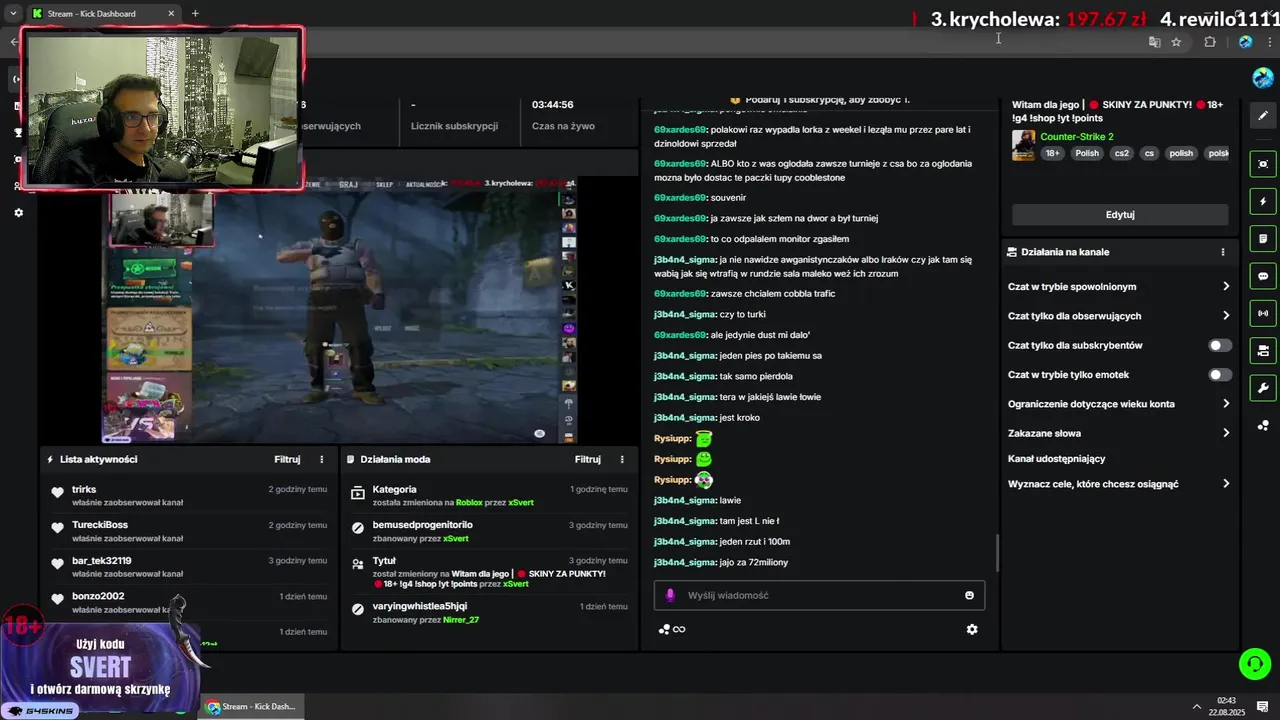The width and height of the screenshot is (1280, 720).
Task: Open Filtruj in Działania moda panel
Action: coord(588,459)
